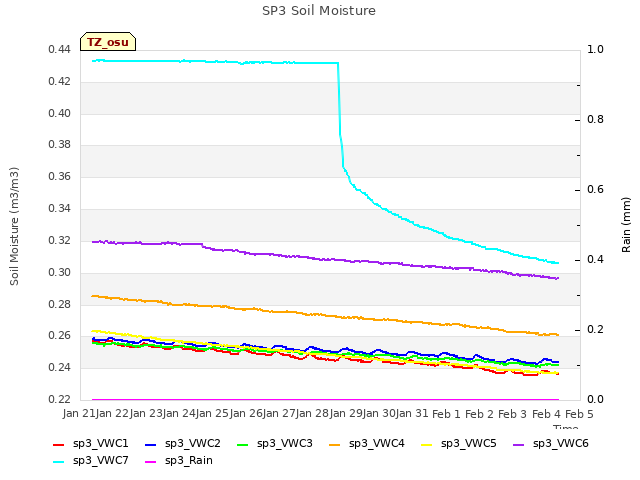Select the sp3_Rain legend label
Viewport: 640px width, 480px height.
(x=189, y=461)
